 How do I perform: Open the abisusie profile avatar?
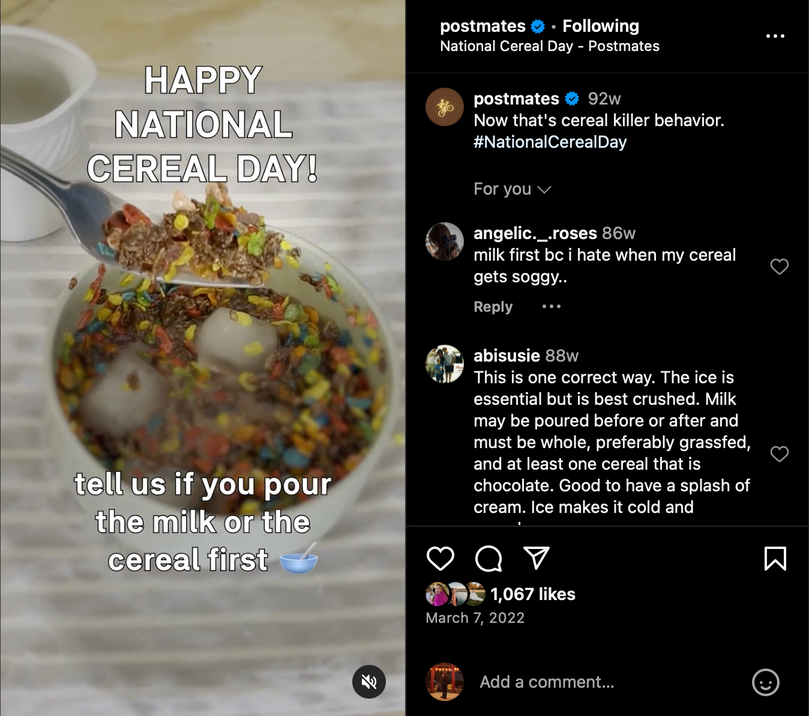pyautogui.click(x=445, y=364)
